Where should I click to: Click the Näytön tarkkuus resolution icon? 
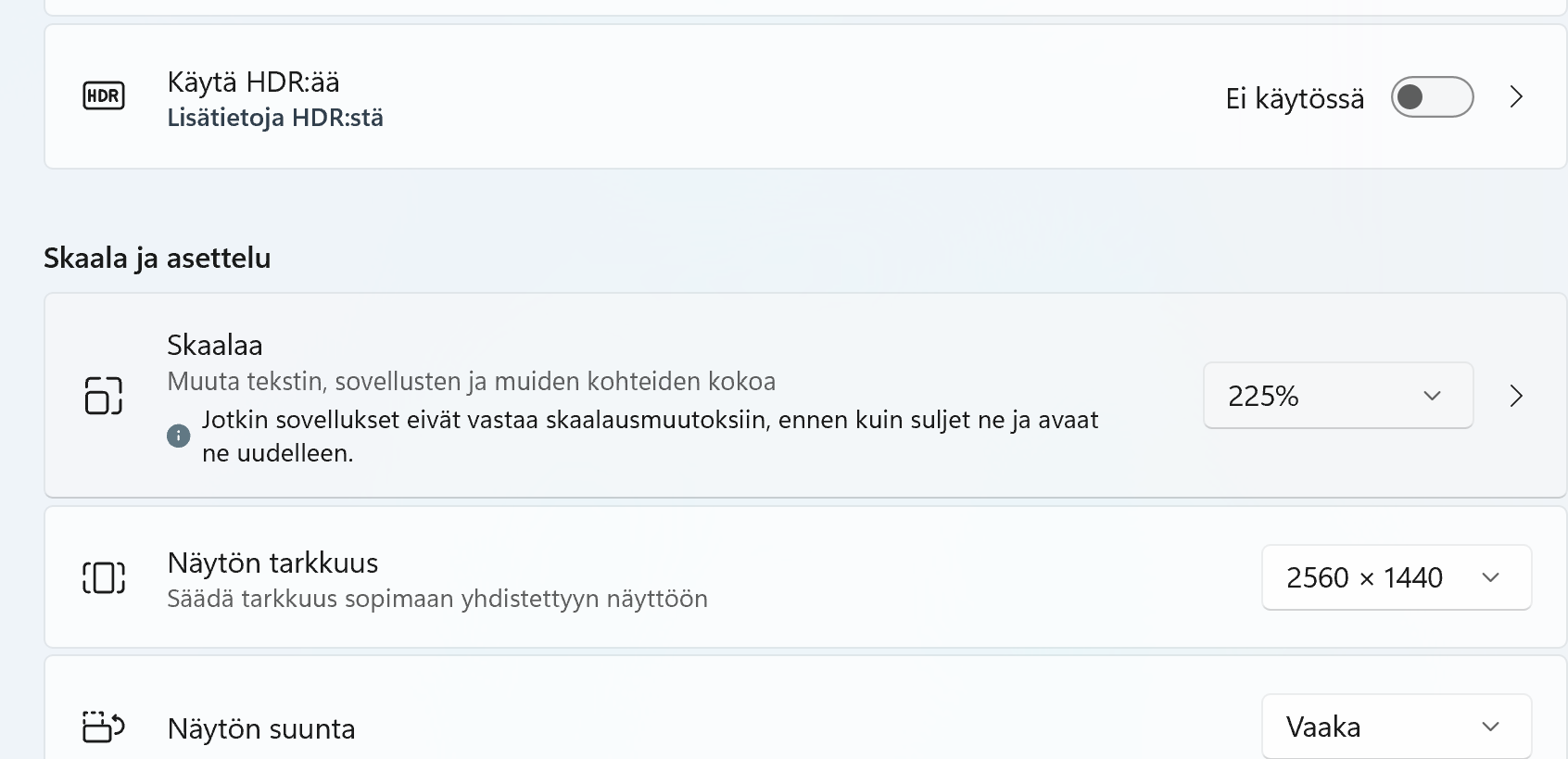(x=103, y=577)
